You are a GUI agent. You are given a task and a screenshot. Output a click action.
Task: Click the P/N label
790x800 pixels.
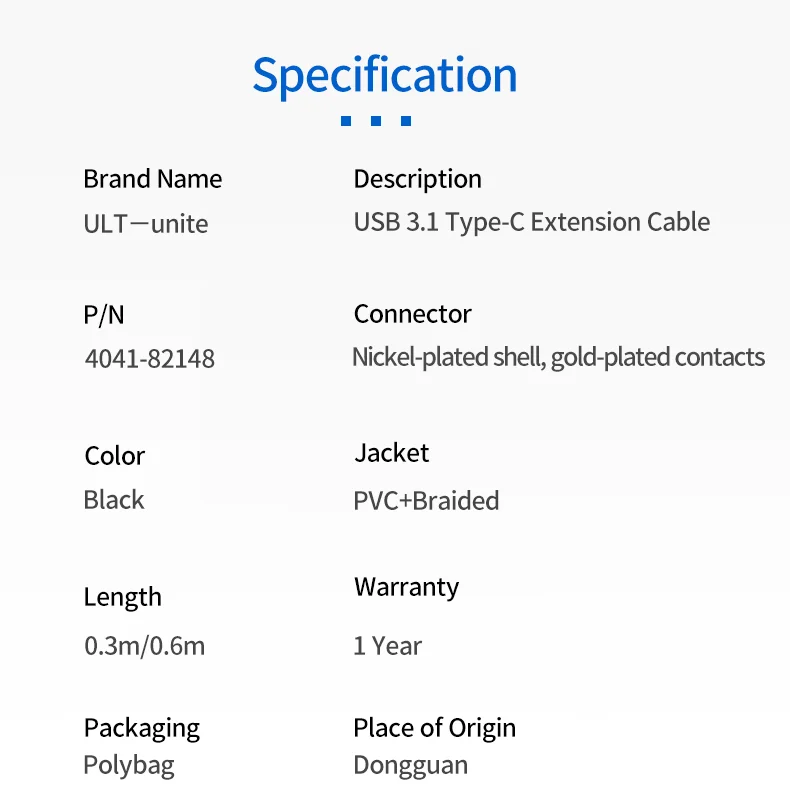[x=104, y=315]
